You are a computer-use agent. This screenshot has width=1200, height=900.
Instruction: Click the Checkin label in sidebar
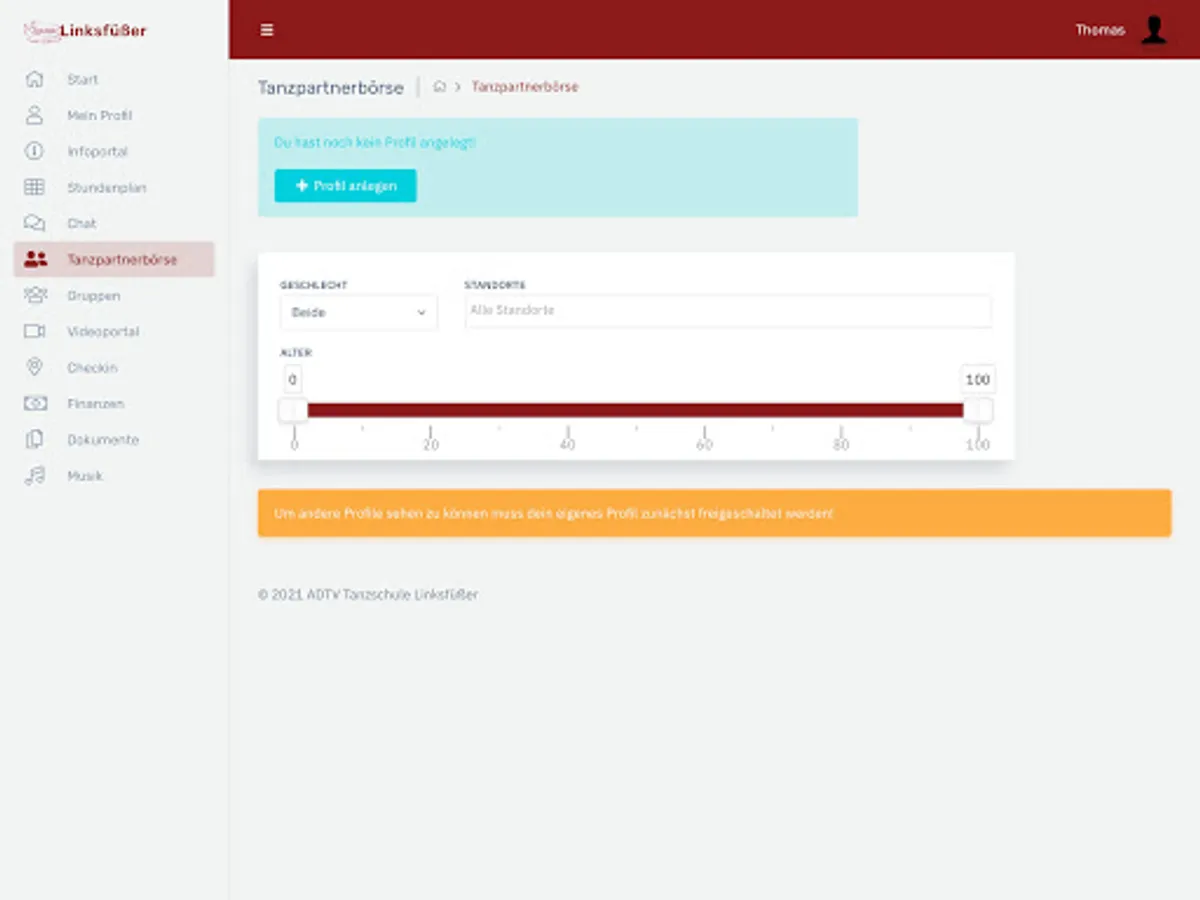92,368
